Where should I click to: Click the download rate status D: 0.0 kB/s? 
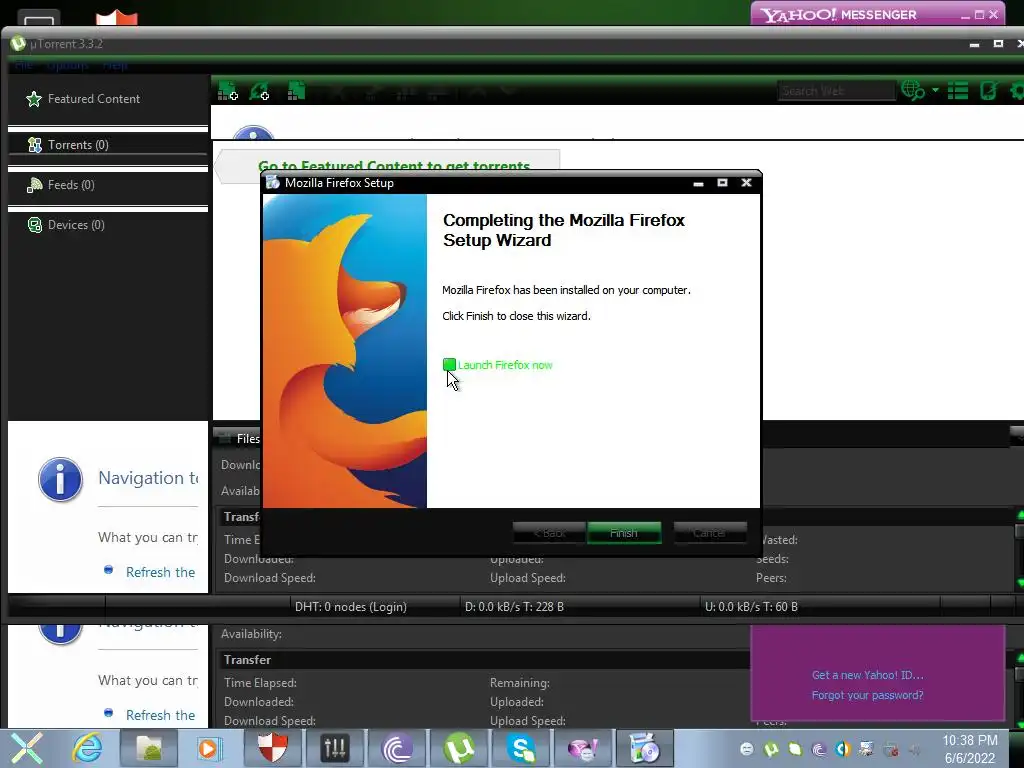tap(514, 607)
